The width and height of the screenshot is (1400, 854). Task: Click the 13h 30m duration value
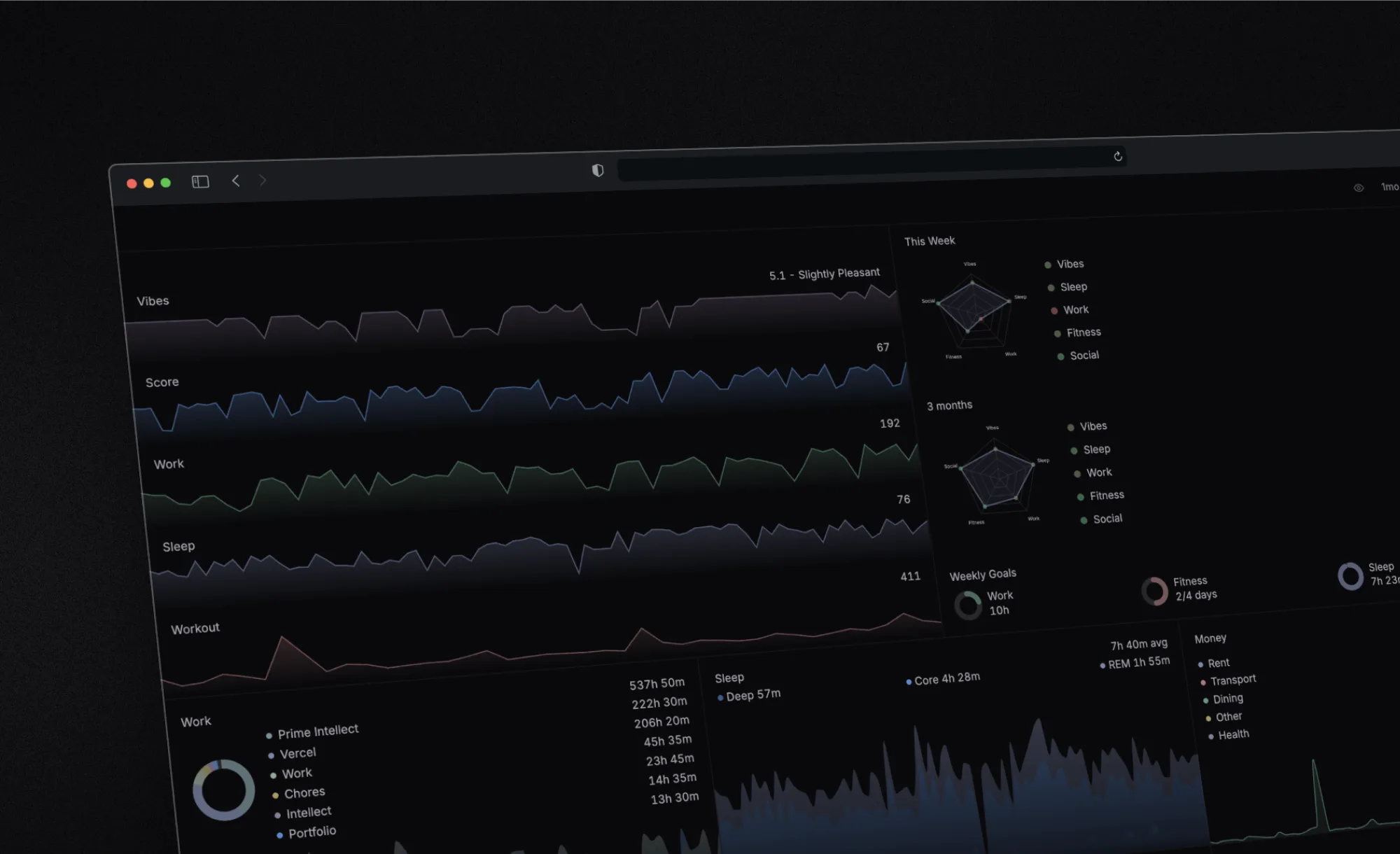click(x=675, y=798)
